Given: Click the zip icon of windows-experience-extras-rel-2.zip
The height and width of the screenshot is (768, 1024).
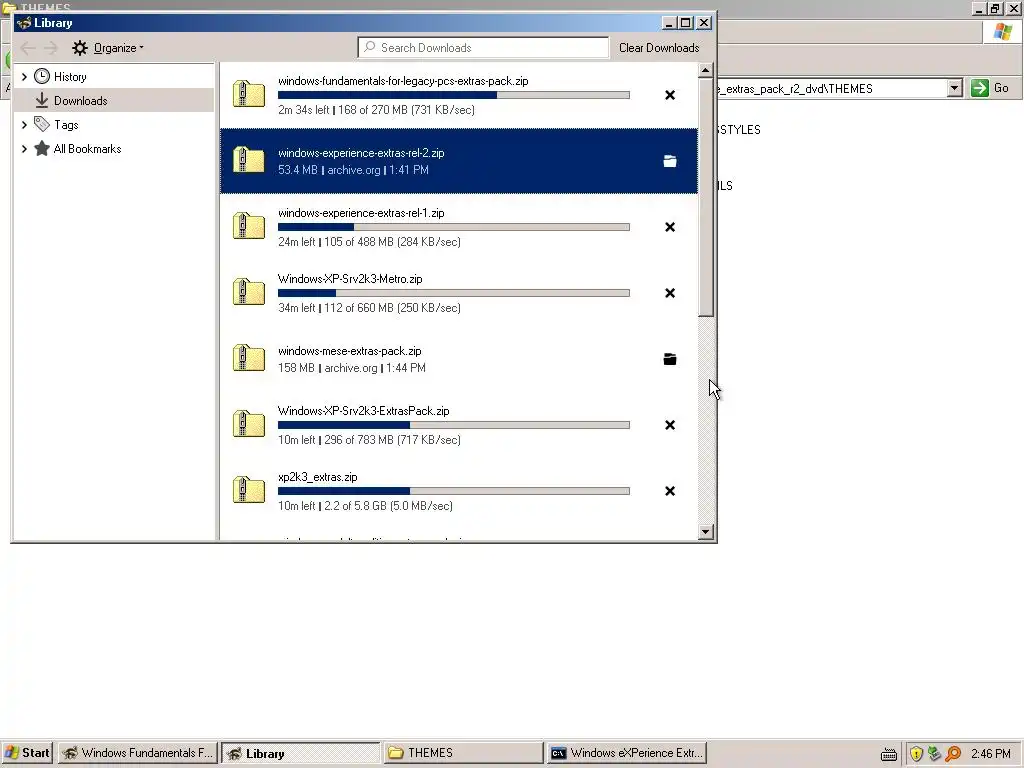Looking at the screenshot, I should 249,160.
